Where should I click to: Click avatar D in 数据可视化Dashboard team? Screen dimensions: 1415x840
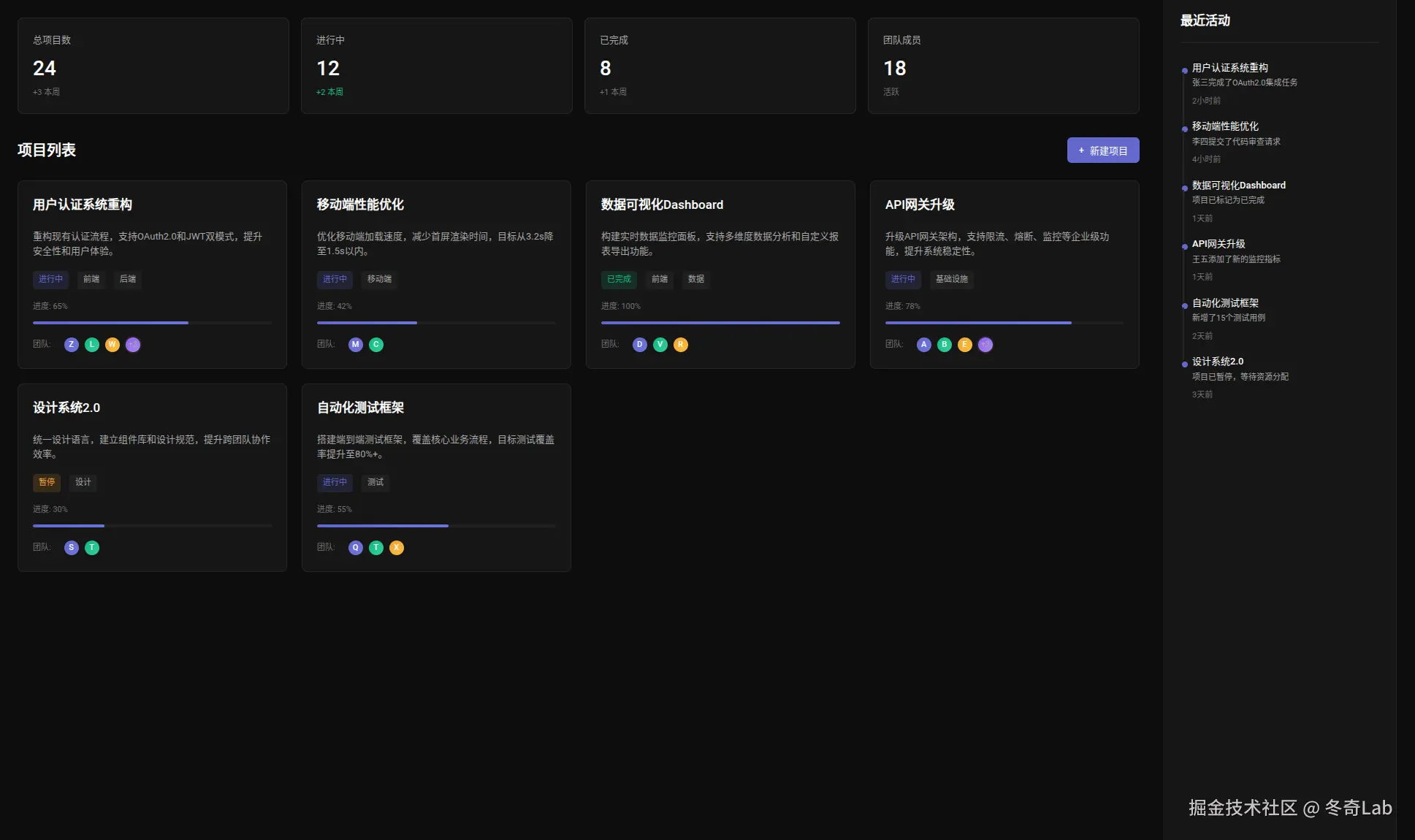tap(639, 344)
